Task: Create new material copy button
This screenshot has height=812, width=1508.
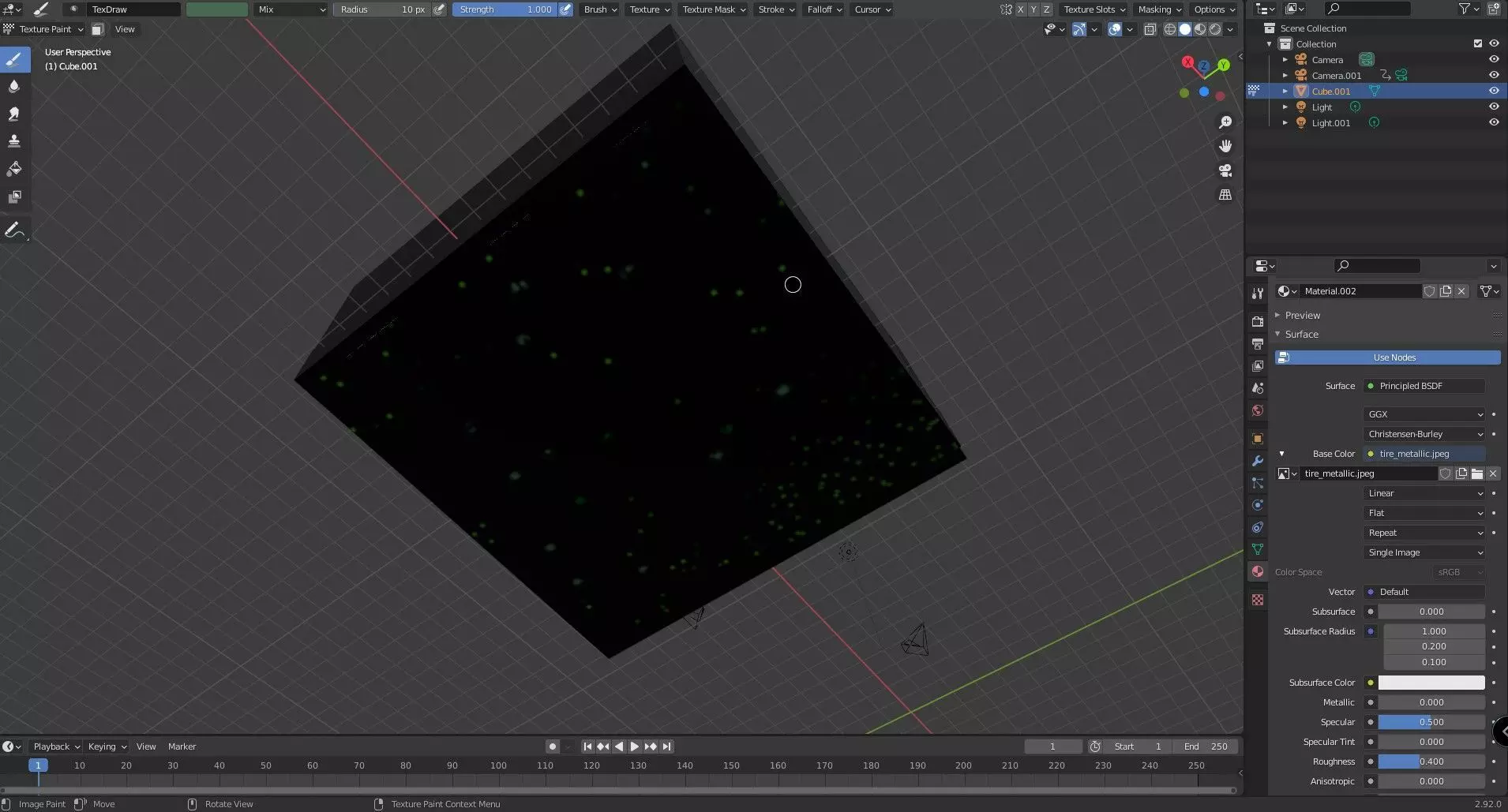Action: (x=1446, y=291)
